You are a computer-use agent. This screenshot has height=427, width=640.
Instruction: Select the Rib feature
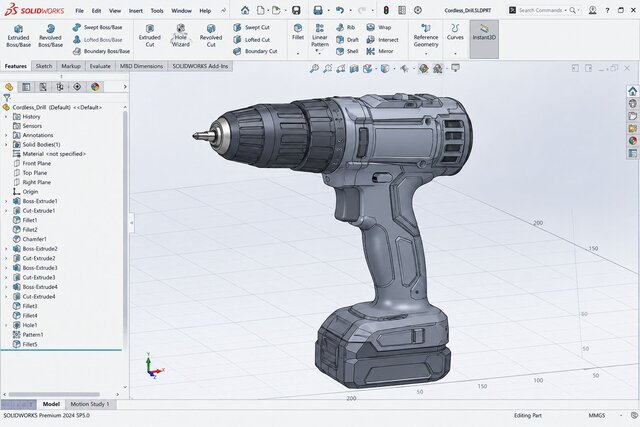pyautogui.click(x=345, y=27)
